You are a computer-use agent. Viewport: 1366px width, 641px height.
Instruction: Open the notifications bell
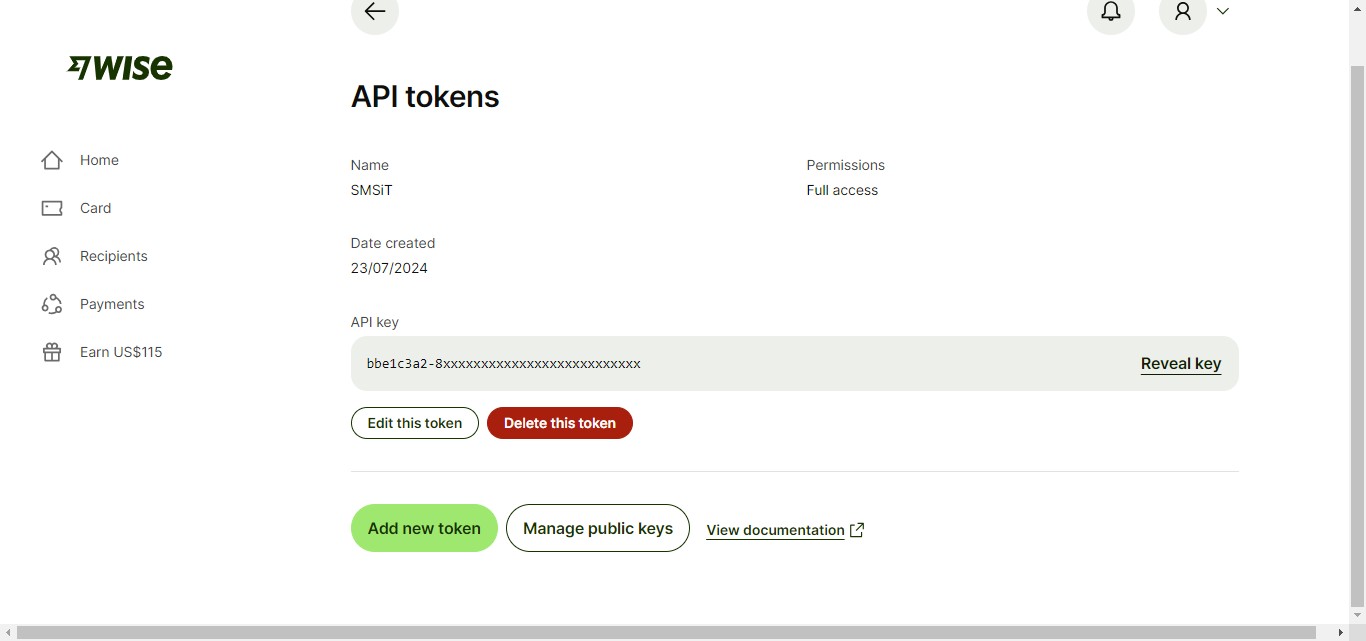(1110, 12)
